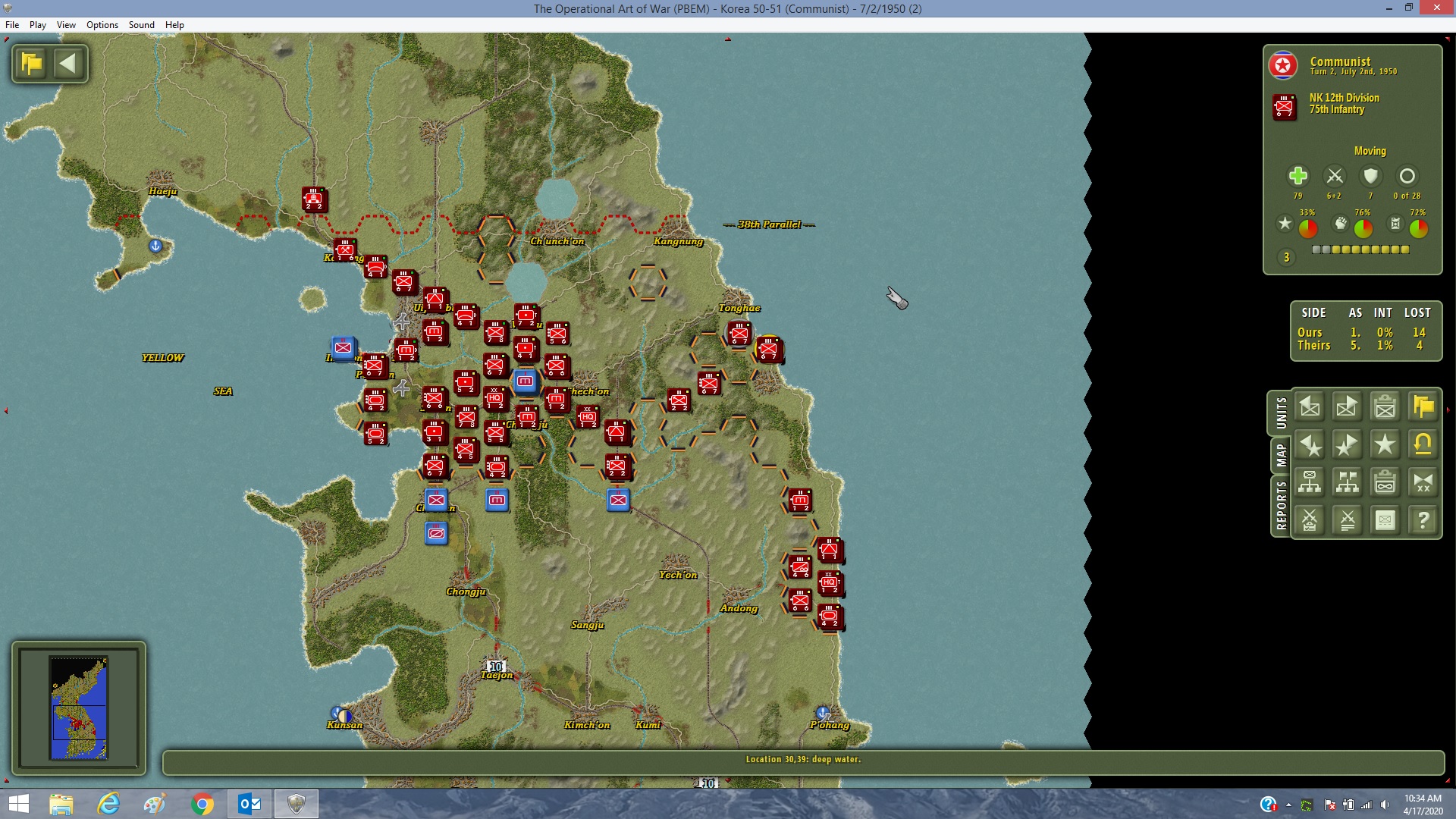Click the yellow undo arrow button
This screenshot has height=819, width=1456.
click(x=1423, y=445)
